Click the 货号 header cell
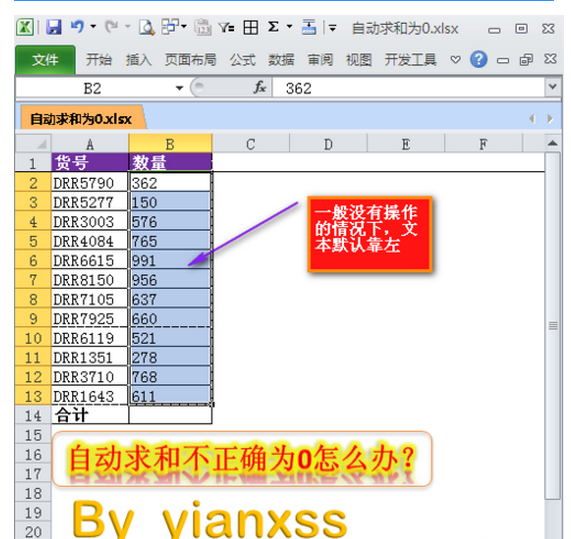The image size is (571, 539). [x=90, y=162]
